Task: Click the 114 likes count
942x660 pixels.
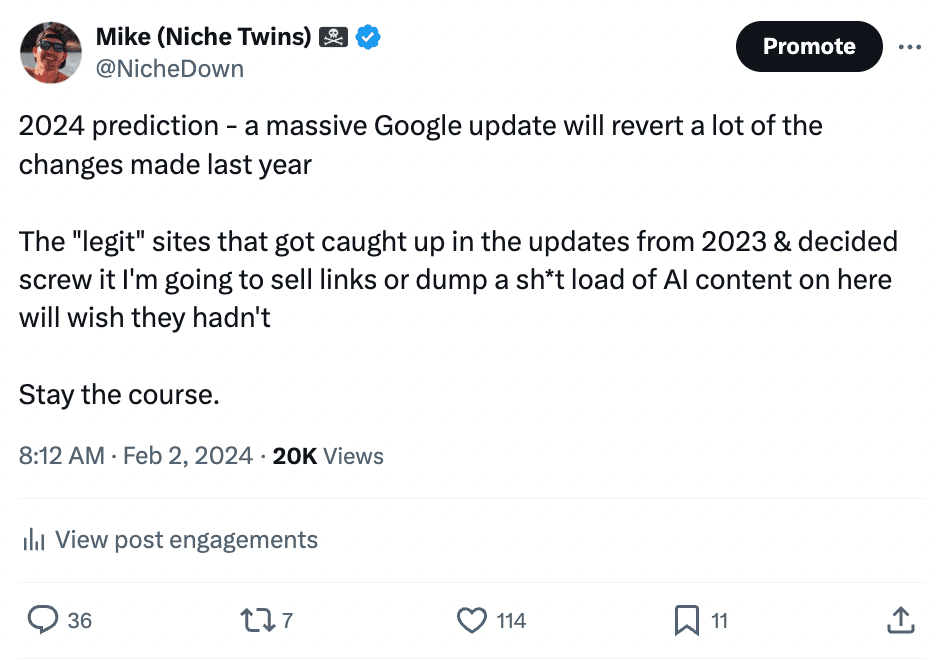Action: (511, 620)
